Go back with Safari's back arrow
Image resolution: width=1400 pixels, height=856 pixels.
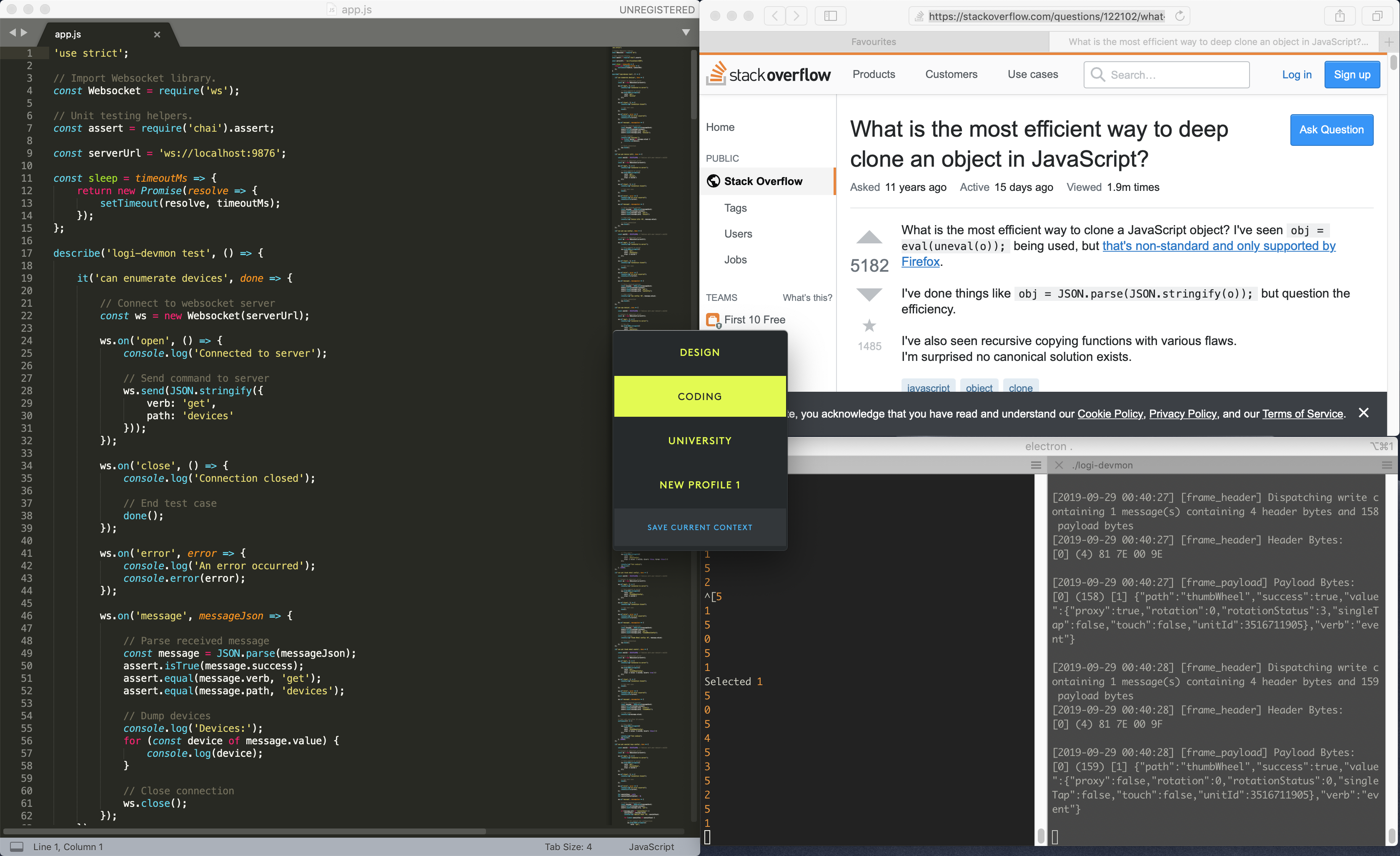coord(774,16)
